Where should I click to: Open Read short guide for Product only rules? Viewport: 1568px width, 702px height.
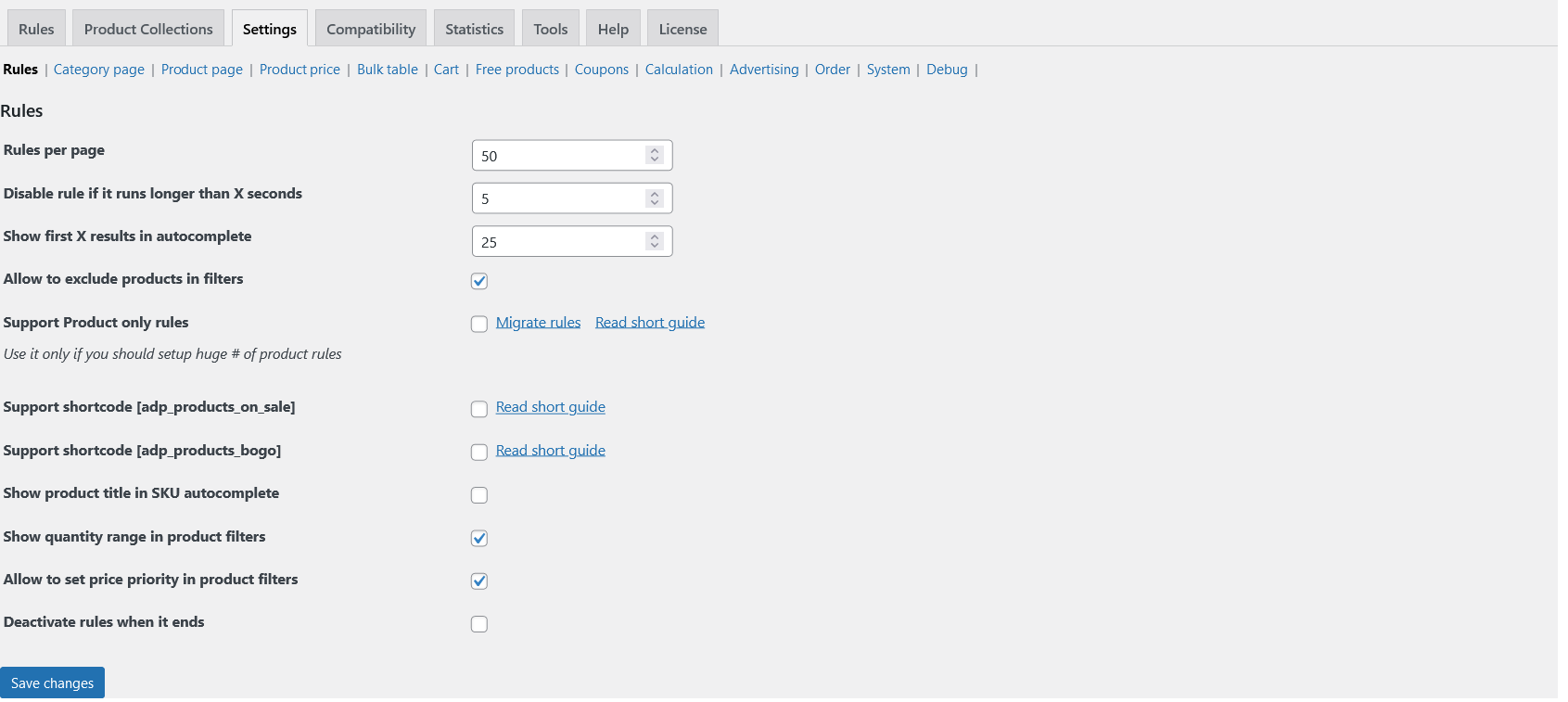(650, 323)
